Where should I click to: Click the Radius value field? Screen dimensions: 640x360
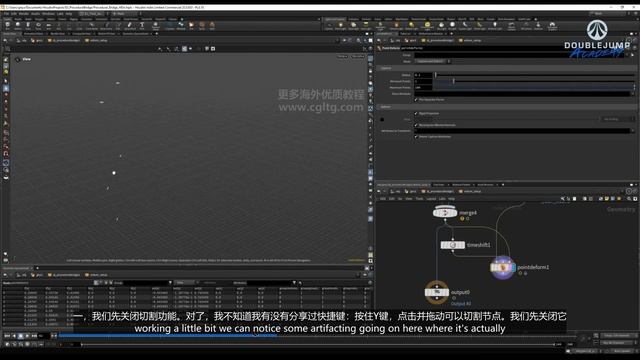[x=423, y=75]
